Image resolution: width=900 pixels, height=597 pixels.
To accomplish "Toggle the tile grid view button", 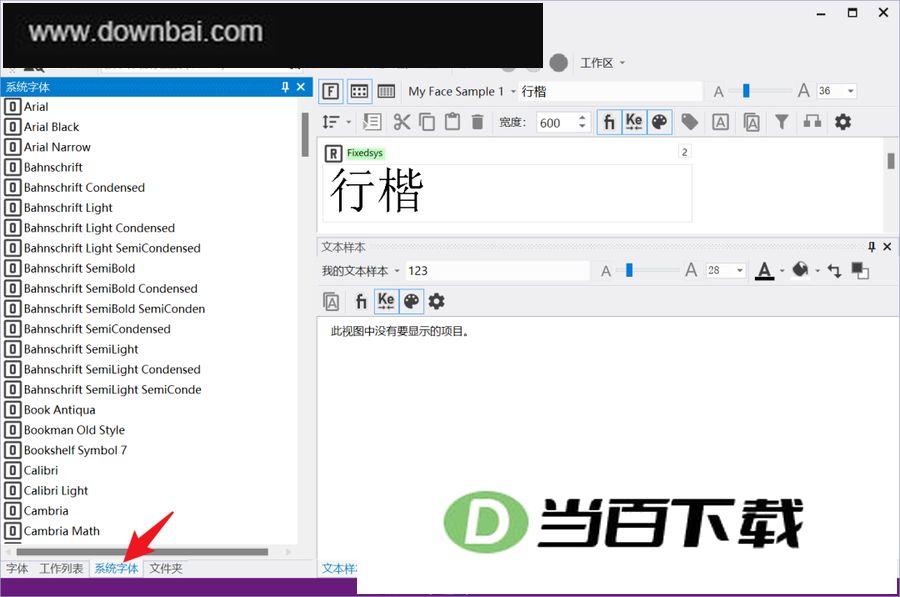I will (359, 91).
